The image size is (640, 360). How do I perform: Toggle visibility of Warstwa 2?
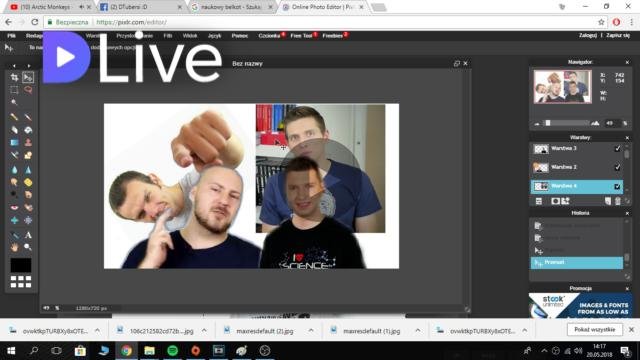[x=617, y=167]
